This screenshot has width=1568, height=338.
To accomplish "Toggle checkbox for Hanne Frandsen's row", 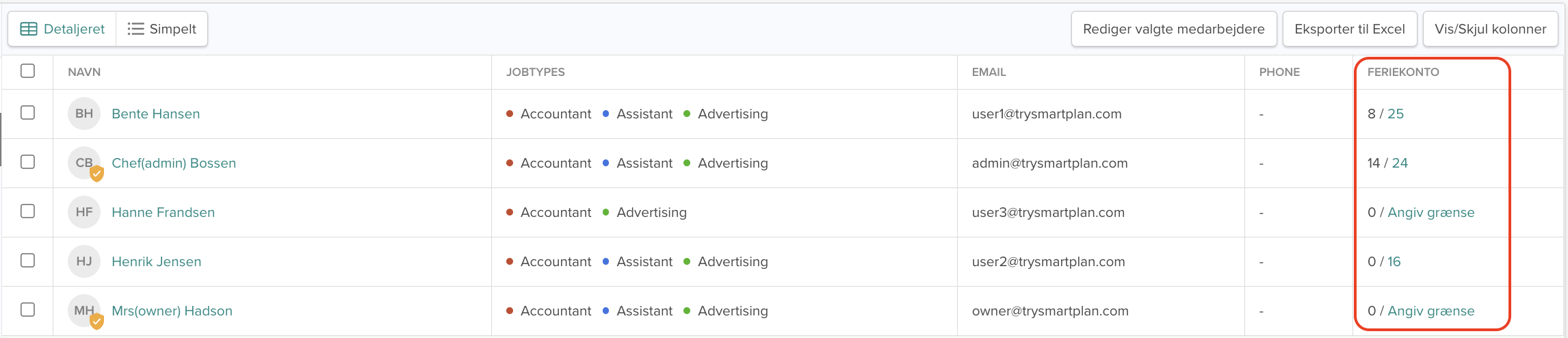I will [27, 211].
